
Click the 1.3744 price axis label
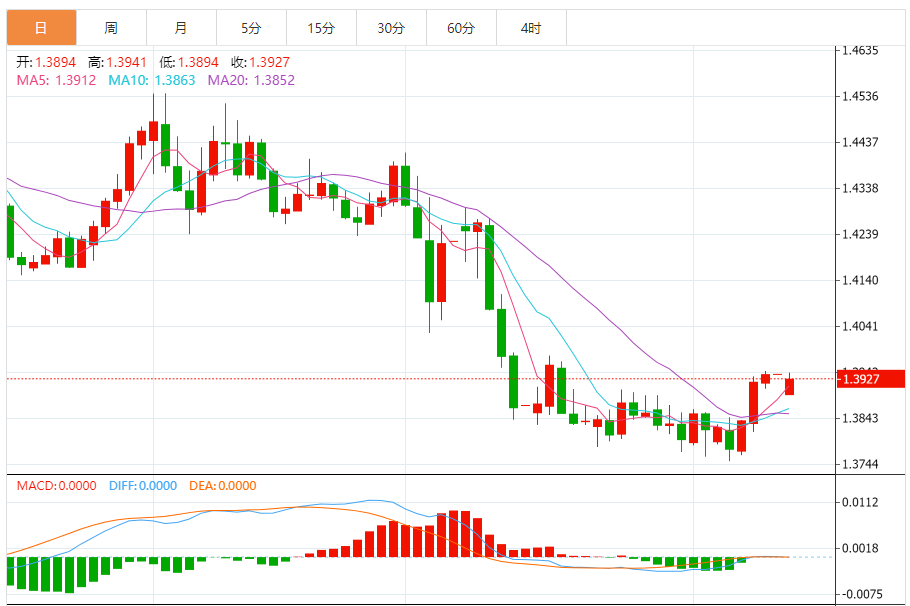coord(860,464)
